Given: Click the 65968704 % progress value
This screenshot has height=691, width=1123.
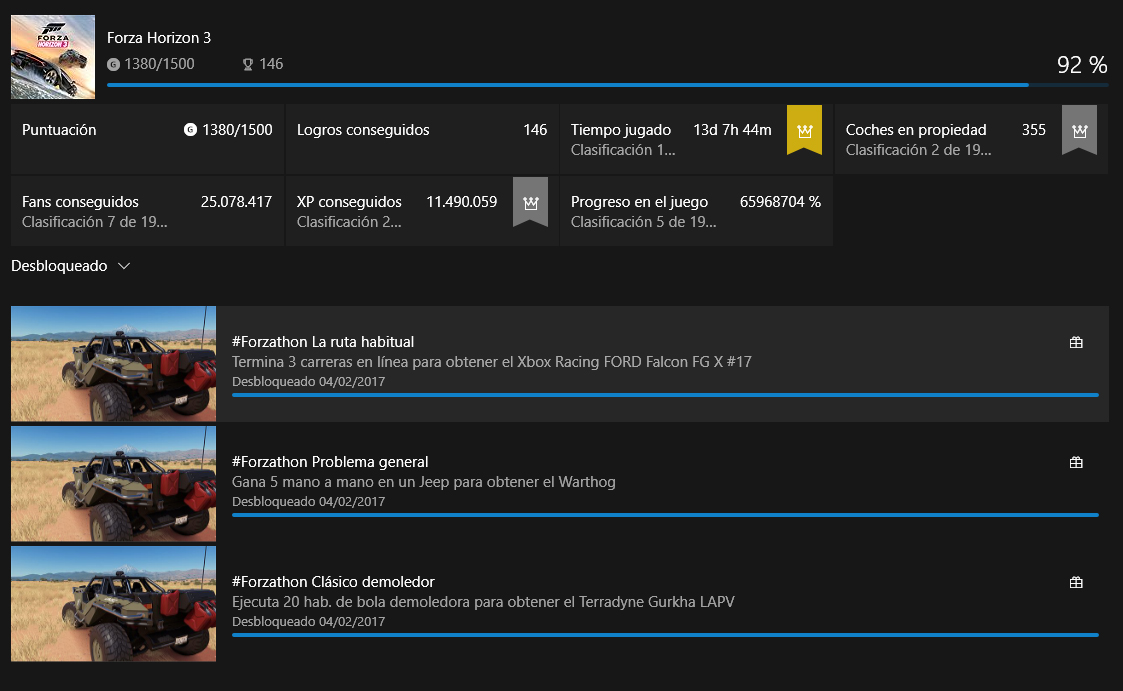Looking at the screenshot, I should [781, 202].
